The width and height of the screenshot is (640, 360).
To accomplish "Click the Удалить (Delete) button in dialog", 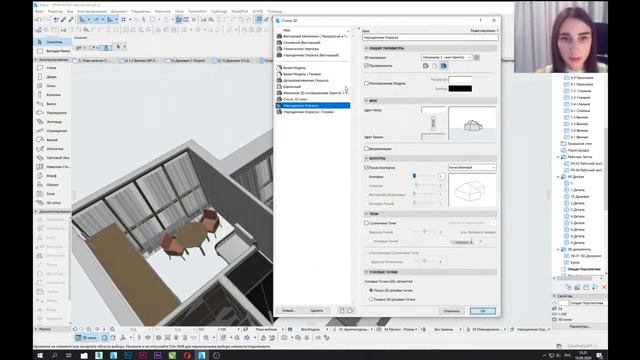I will coord(316,311).
